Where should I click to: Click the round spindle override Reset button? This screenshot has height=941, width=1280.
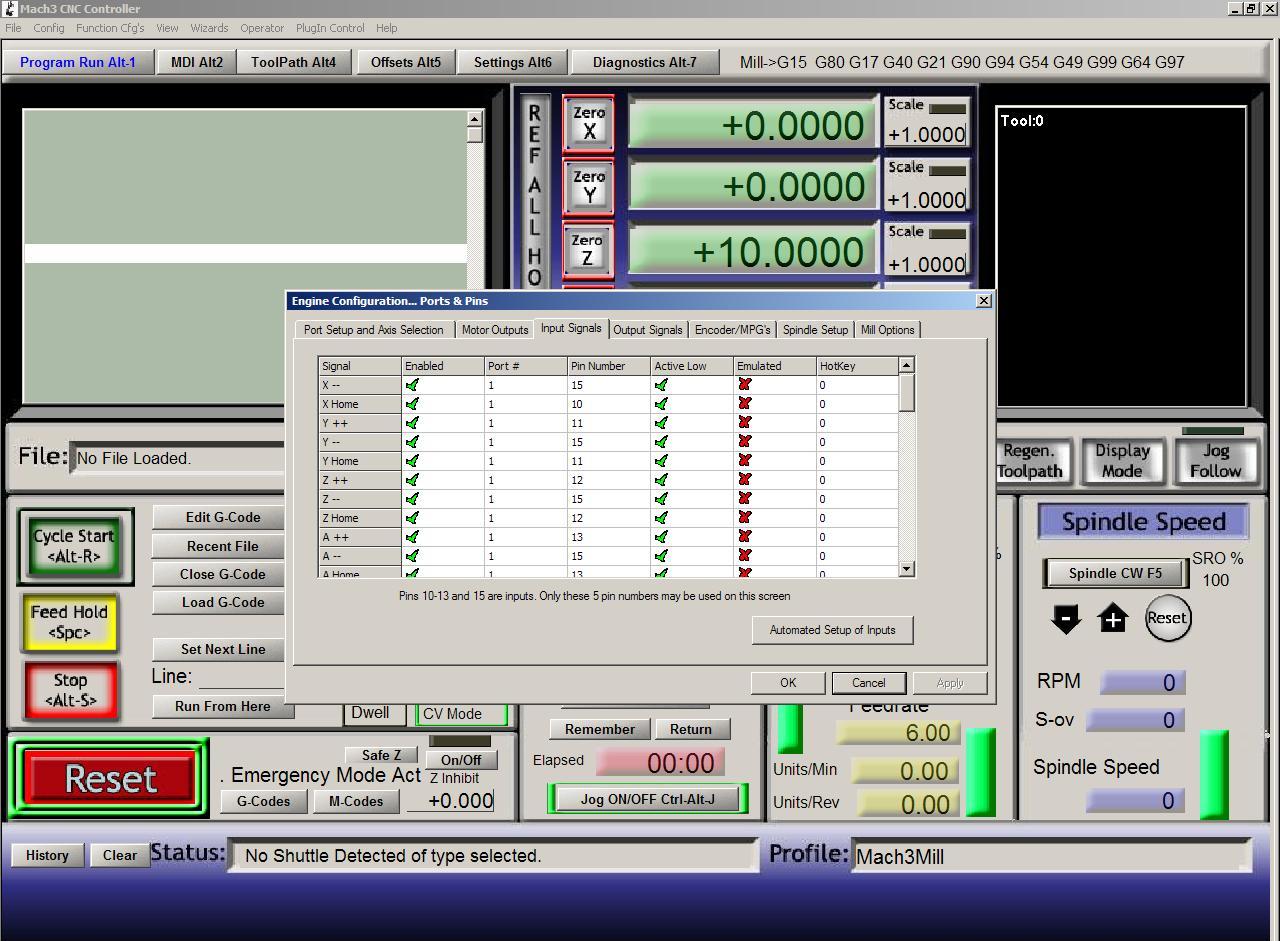(1166, 618)
